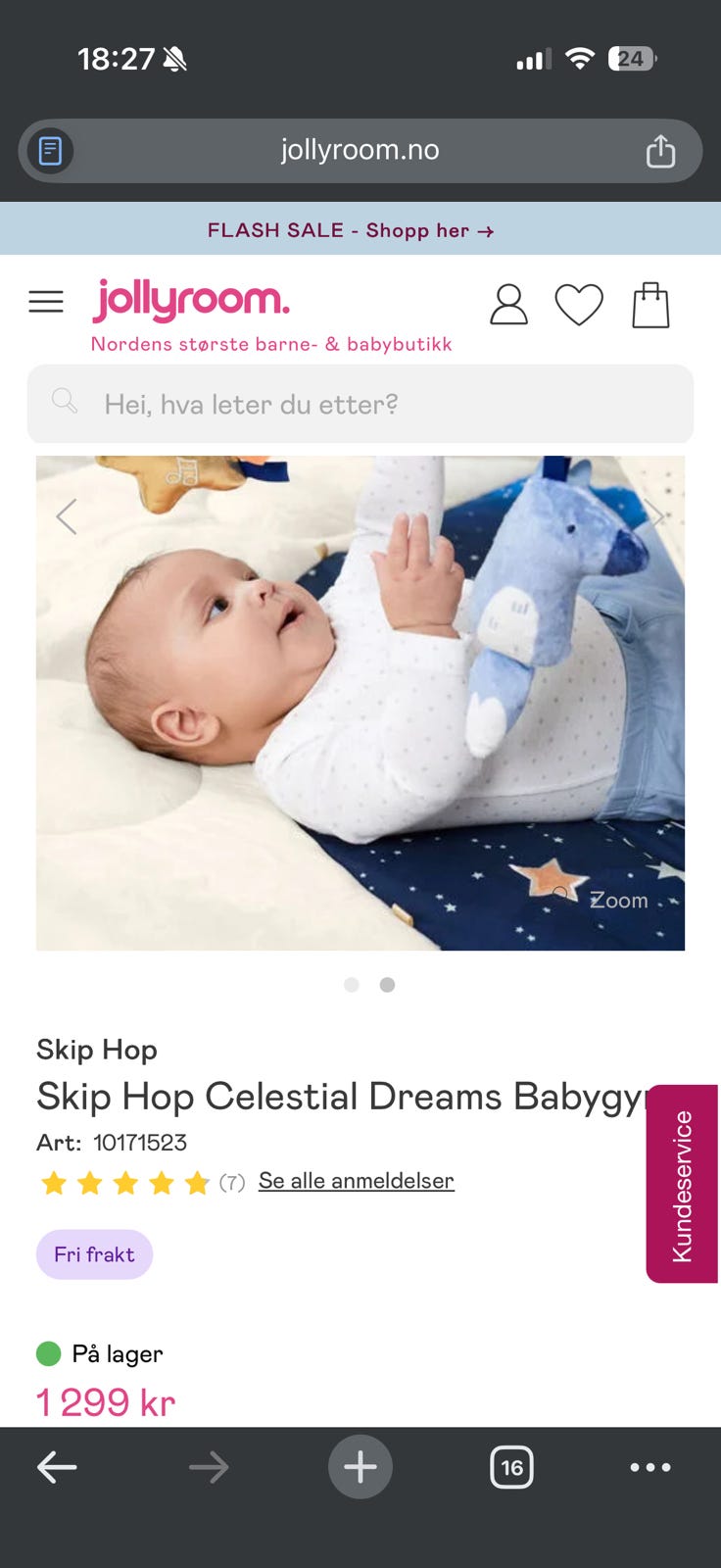Open a new tab with plus button
The height and width of the screenshot is (1568, 721).
point(360,1467)
